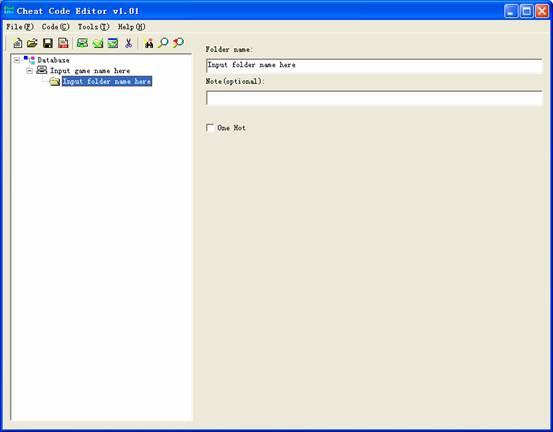Click the blue-topped green code icon
This screenshot has width=553, height=432.
pos(113,43)
